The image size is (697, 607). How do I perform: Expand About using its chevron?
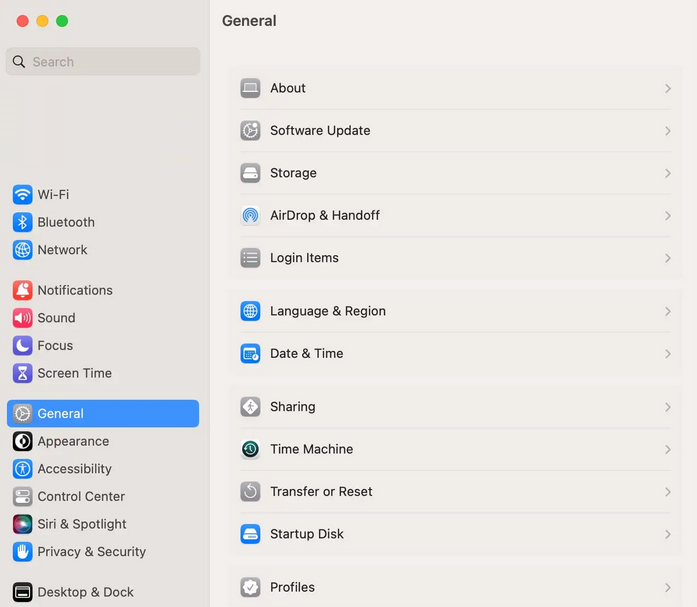[668, 88]
